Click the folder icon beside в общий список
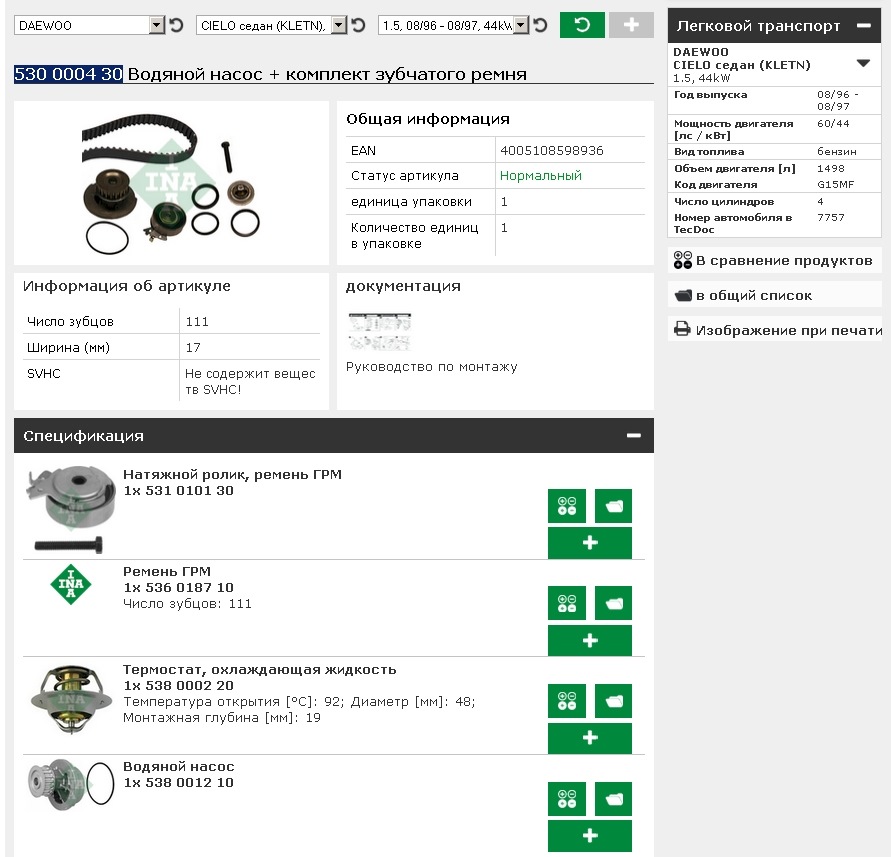 pyautogui.click(x=682, y=296)
